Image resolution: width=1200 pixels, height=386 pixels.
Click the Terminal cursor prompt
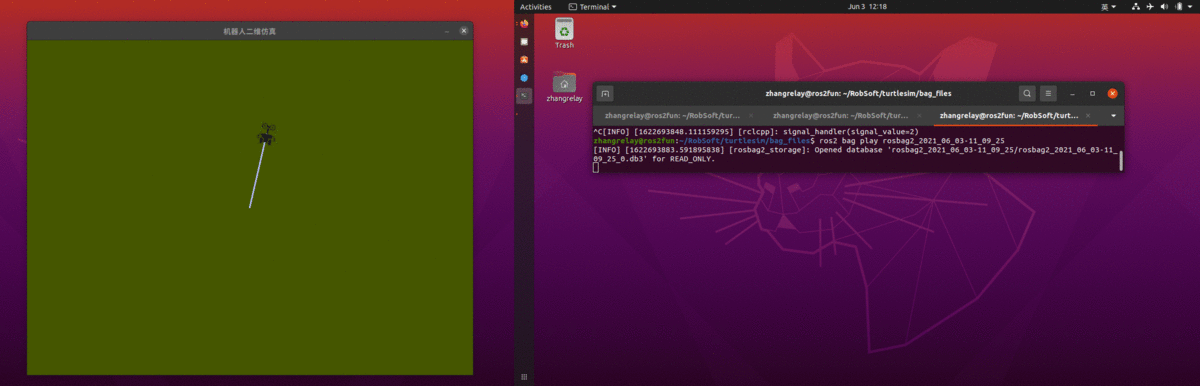pyautogui.click(x=596, y=167)
